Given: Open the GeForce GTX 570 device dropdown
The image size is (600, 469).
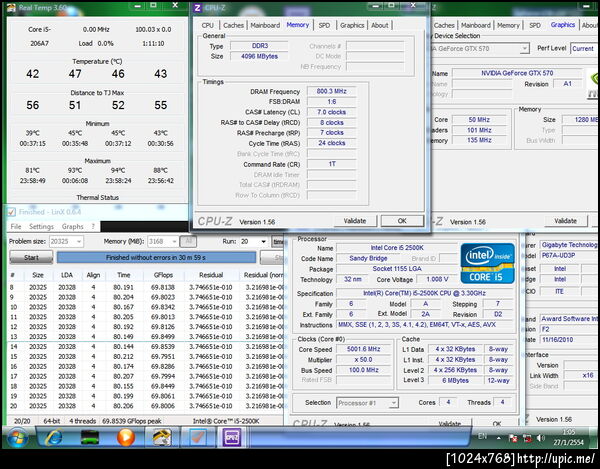Looking at the screenshot, I should tap(481, 49).
